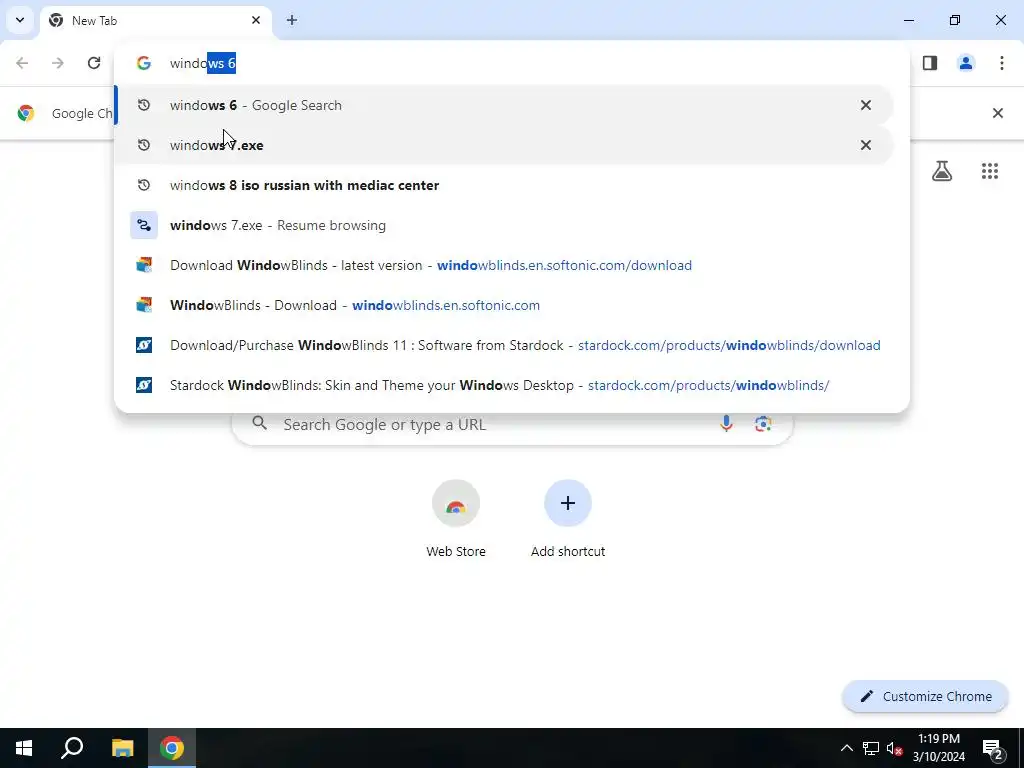Click history clock icon beside 'windows 6'
This screenshot has width=1024, height=768.
(144, 105)
